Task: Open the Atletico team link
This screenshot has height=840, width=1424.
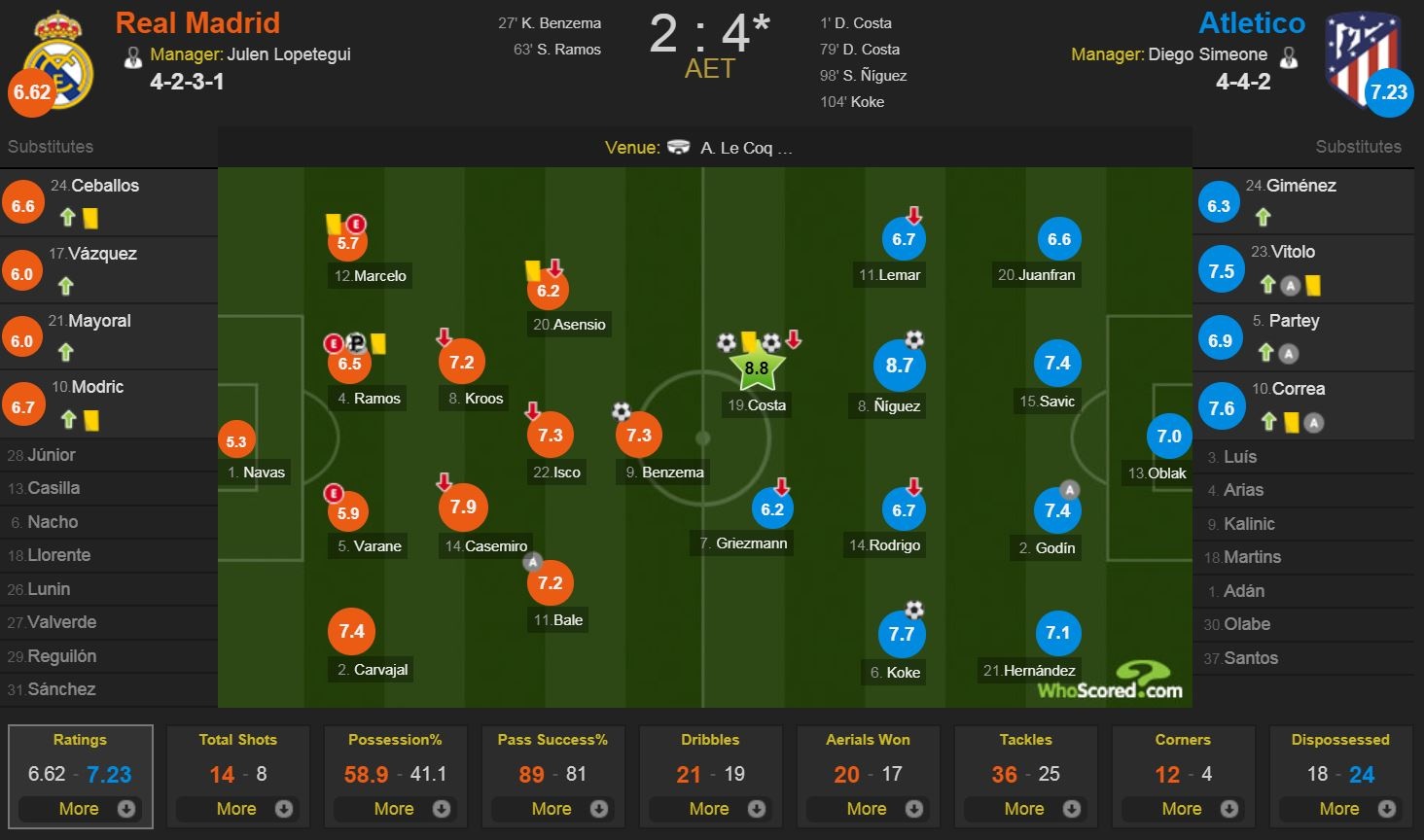Action: coord(1251,22)
